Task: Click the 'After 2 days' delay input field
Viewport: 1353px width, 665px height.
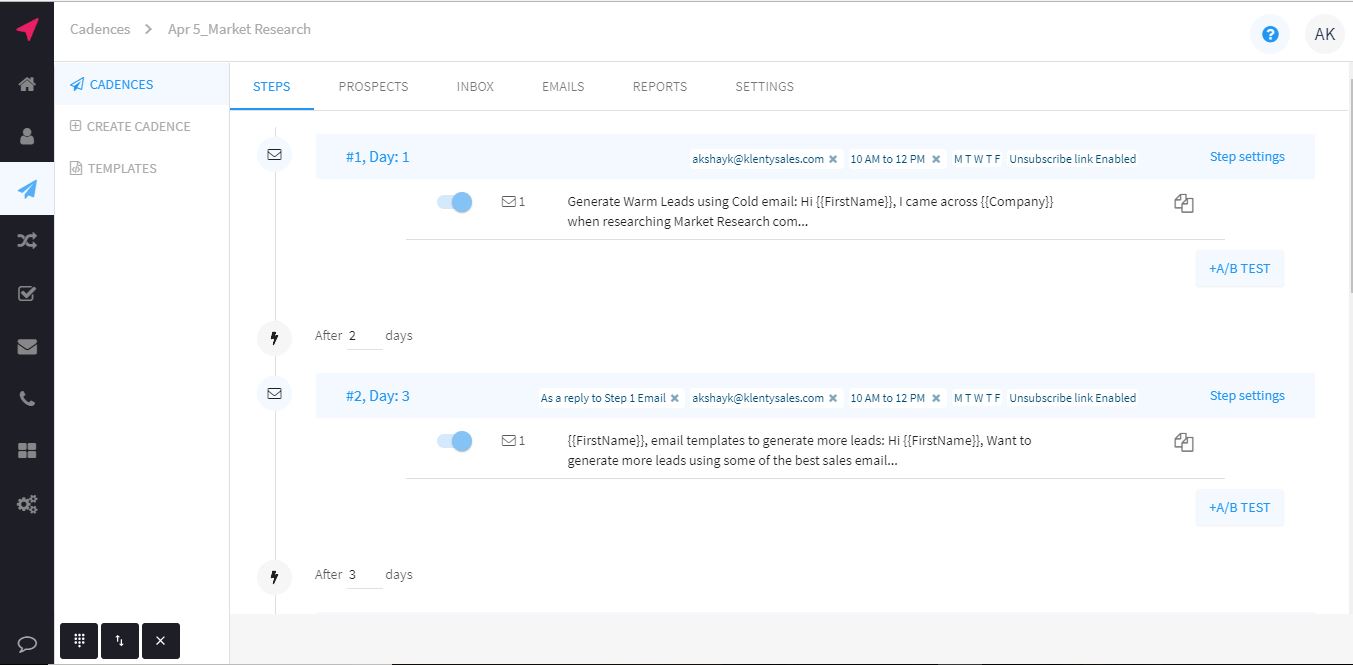Action: pos(364,336)
